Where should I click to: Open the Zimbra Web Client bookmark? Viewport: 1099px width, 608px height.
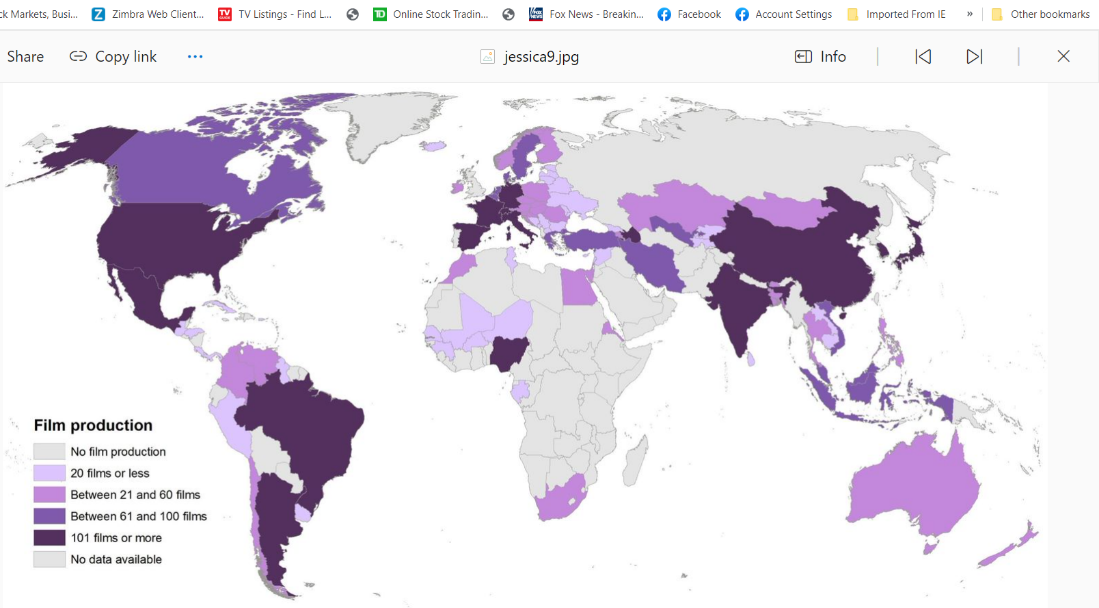point(148,14)
